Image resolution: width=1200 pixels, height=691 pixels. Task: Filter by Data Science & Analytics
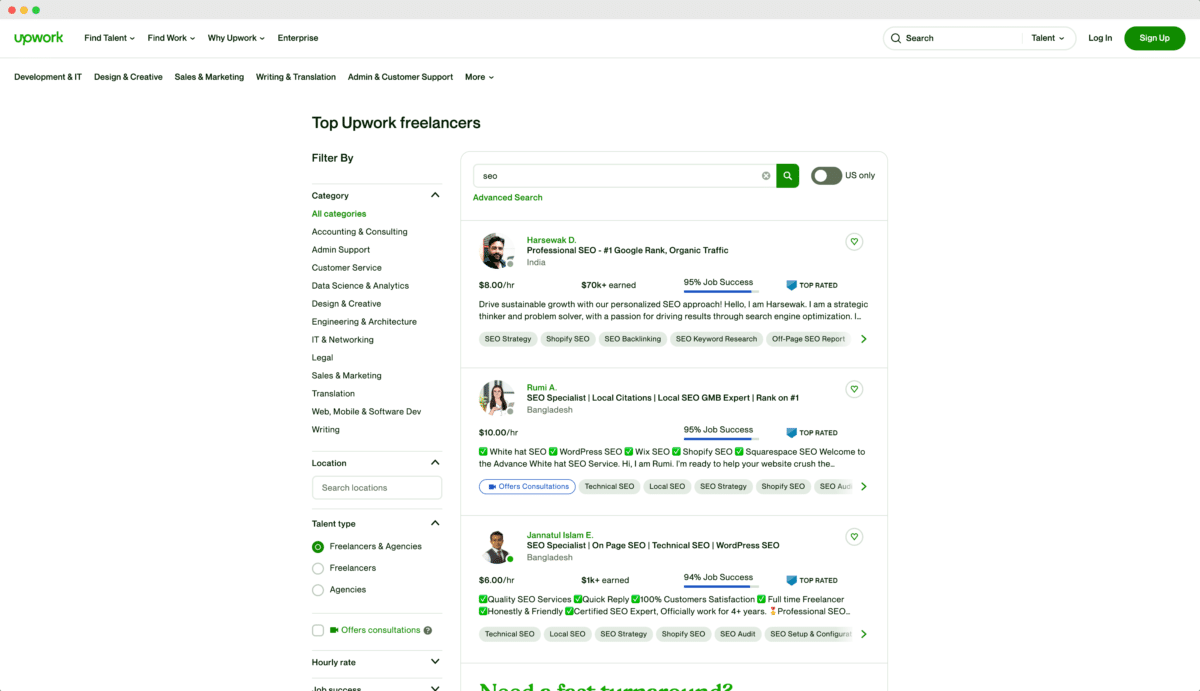coord(360,286)
